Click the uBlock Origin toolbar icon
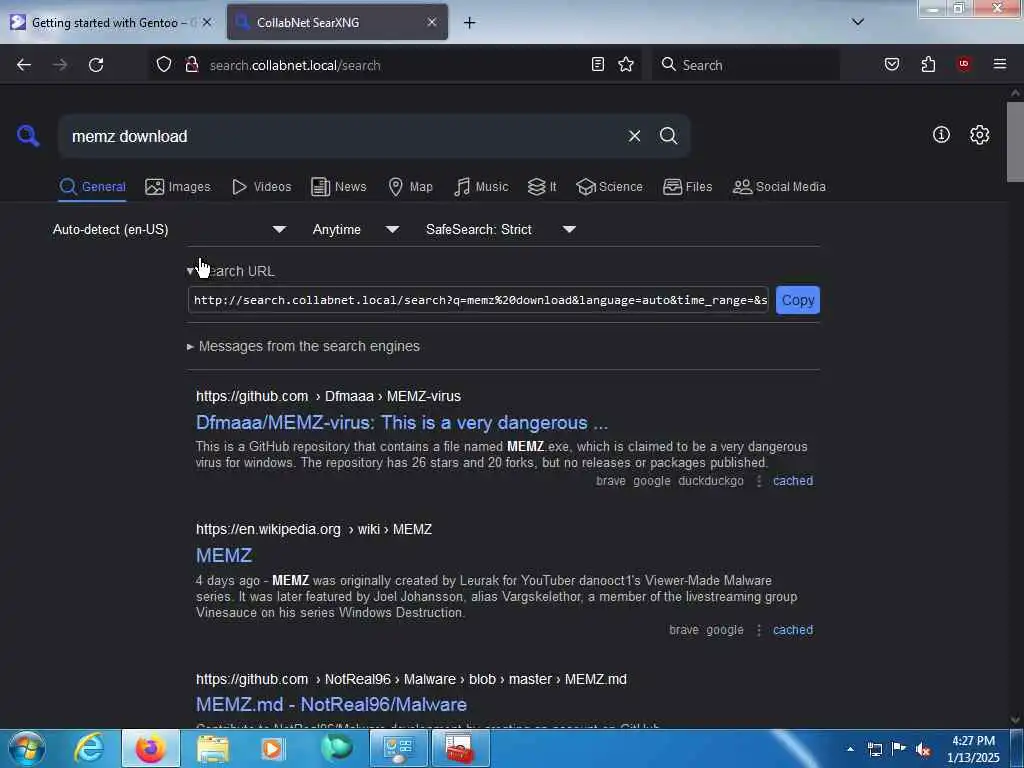Viewport: 1024px width, 768px height. [x=964, y=64]
